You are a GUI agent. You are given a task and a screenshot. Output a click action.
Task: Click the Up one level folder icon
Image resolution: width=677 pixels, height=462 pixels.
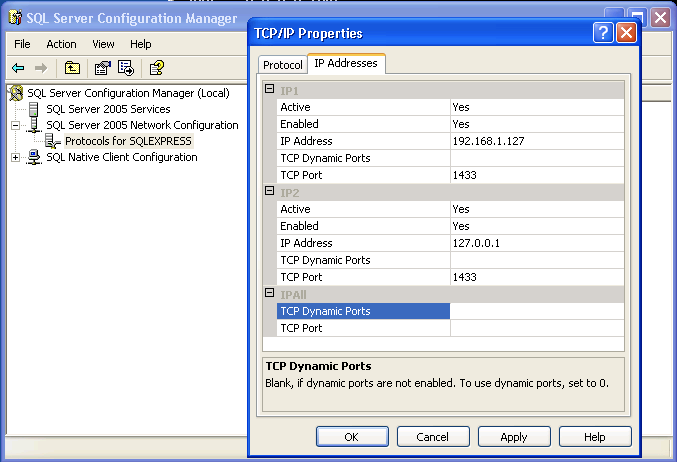click(x=72, y=68)
